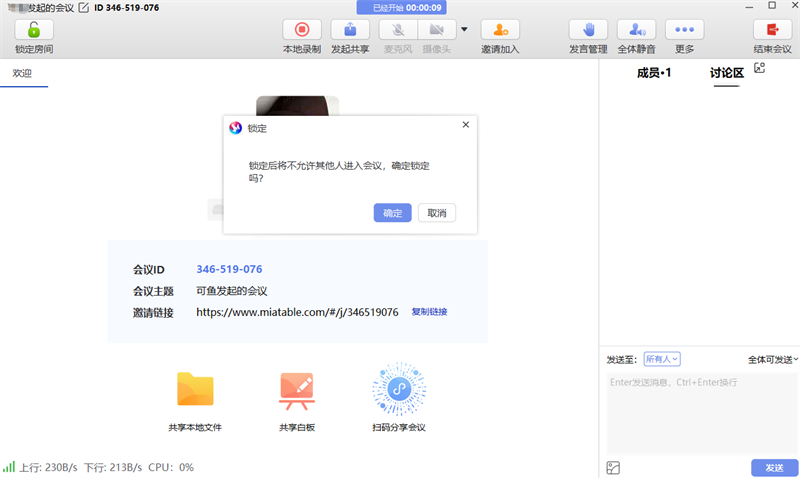This screenshot has height=478, width=800.
Task: Switch to the members (成员•1) tab
Action: coord(654,73)
